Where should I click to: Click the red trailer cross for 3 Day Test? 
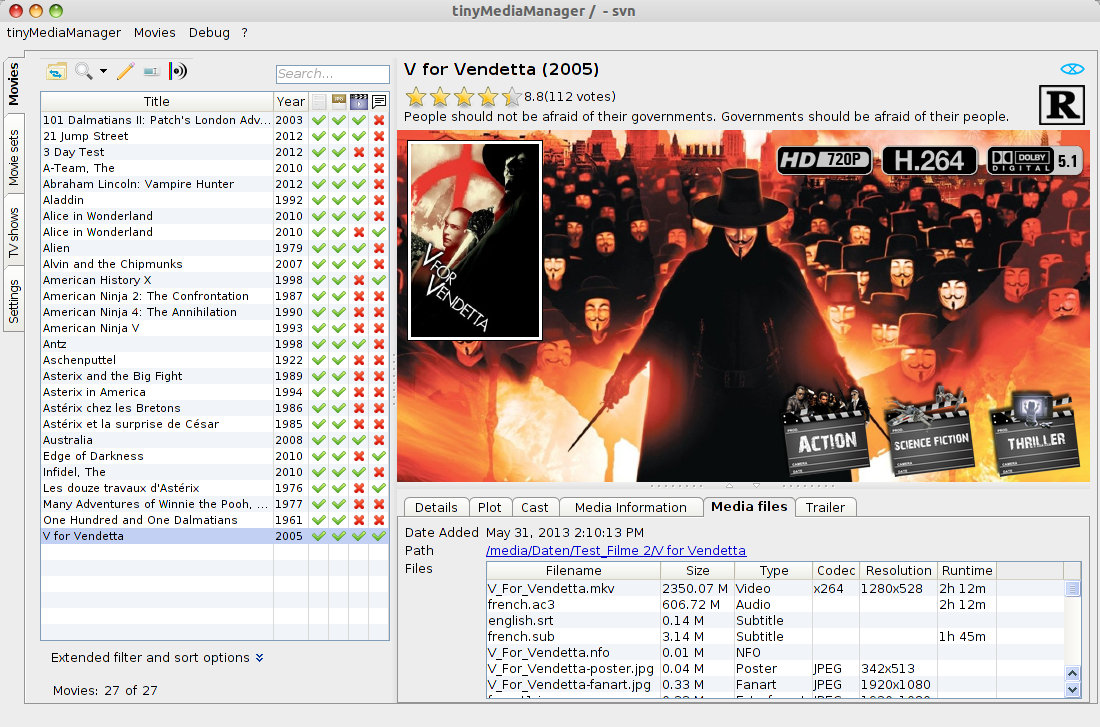pyautogui.click(x=359, y=152)
